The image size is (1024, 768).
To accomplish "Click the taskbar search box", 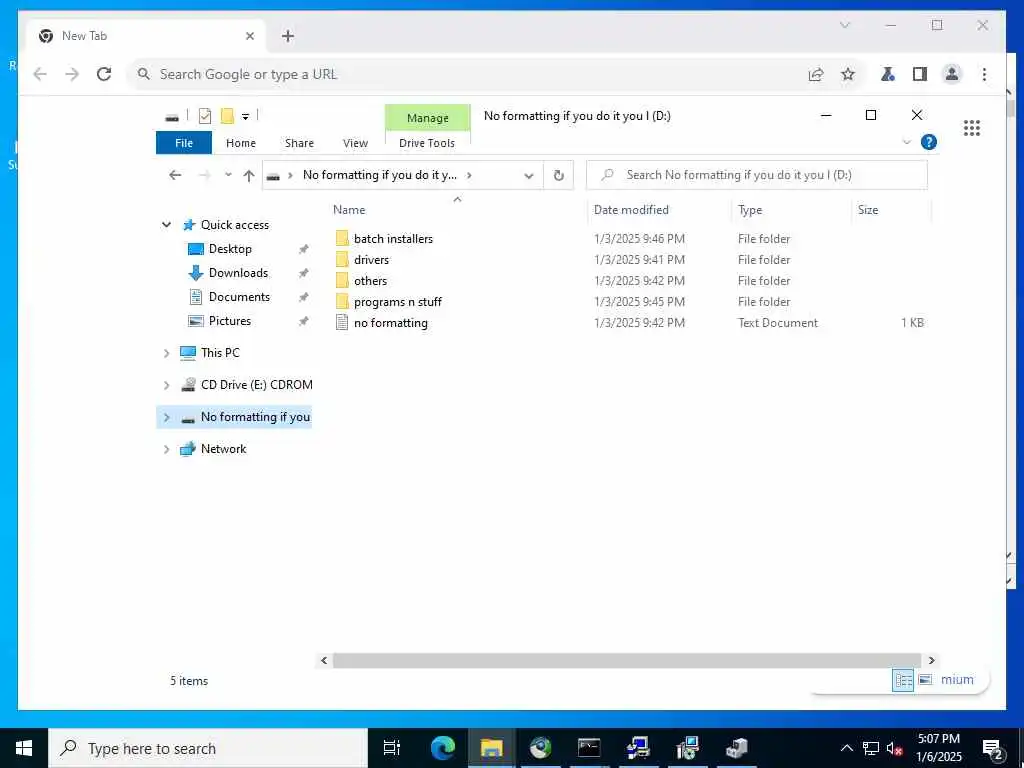I will pos(208,748).
